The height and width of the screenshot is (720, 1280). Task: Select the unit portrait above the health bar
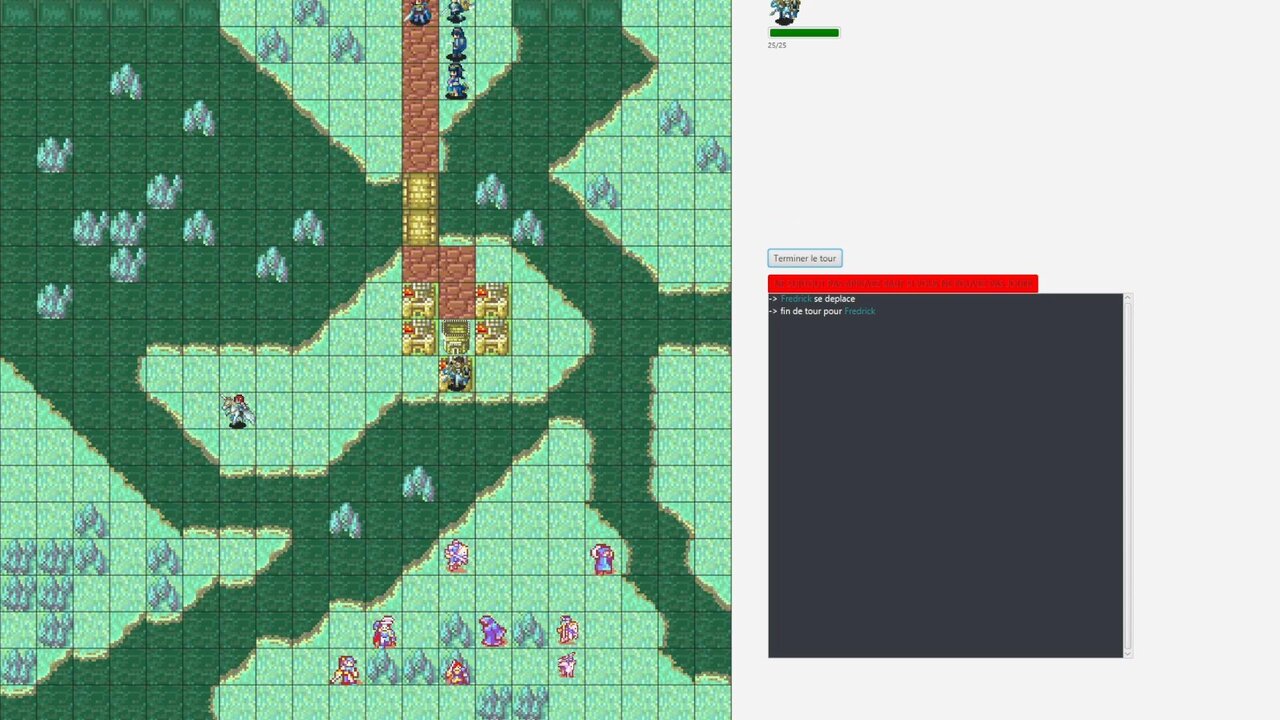[786, 11]
